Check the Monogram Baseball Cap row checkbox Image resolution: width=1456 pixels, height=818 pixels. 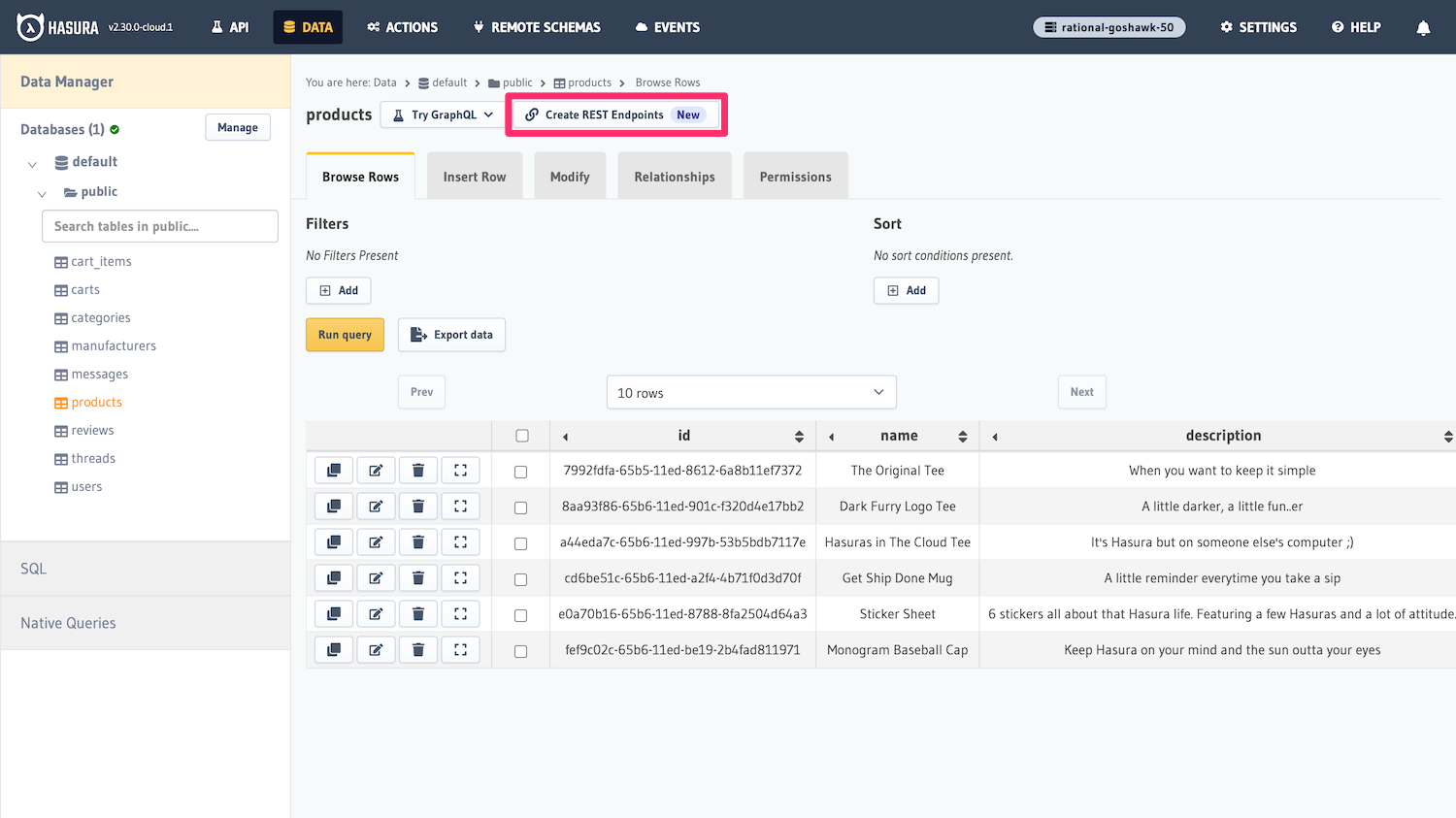point(521,649)
